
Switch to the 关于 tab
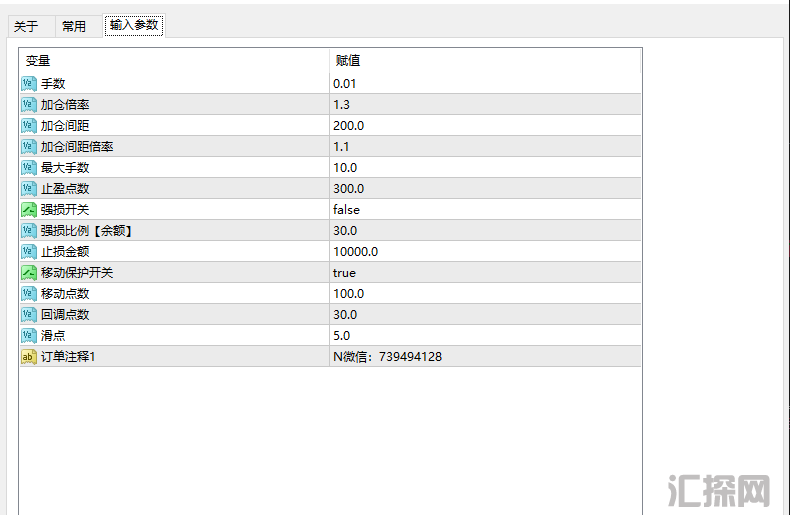(26, 26)
